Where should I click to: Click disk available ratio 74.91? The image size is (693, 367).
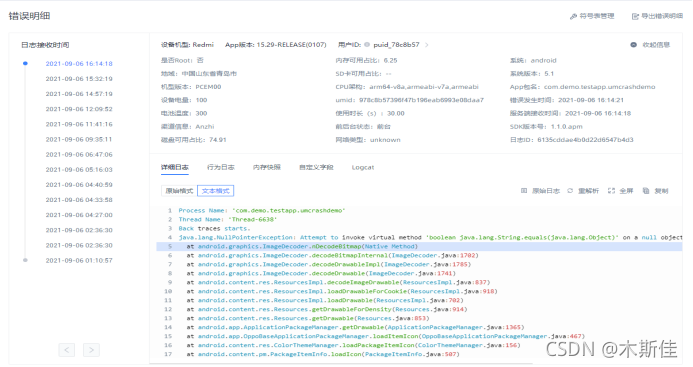[x=217, y=140]
